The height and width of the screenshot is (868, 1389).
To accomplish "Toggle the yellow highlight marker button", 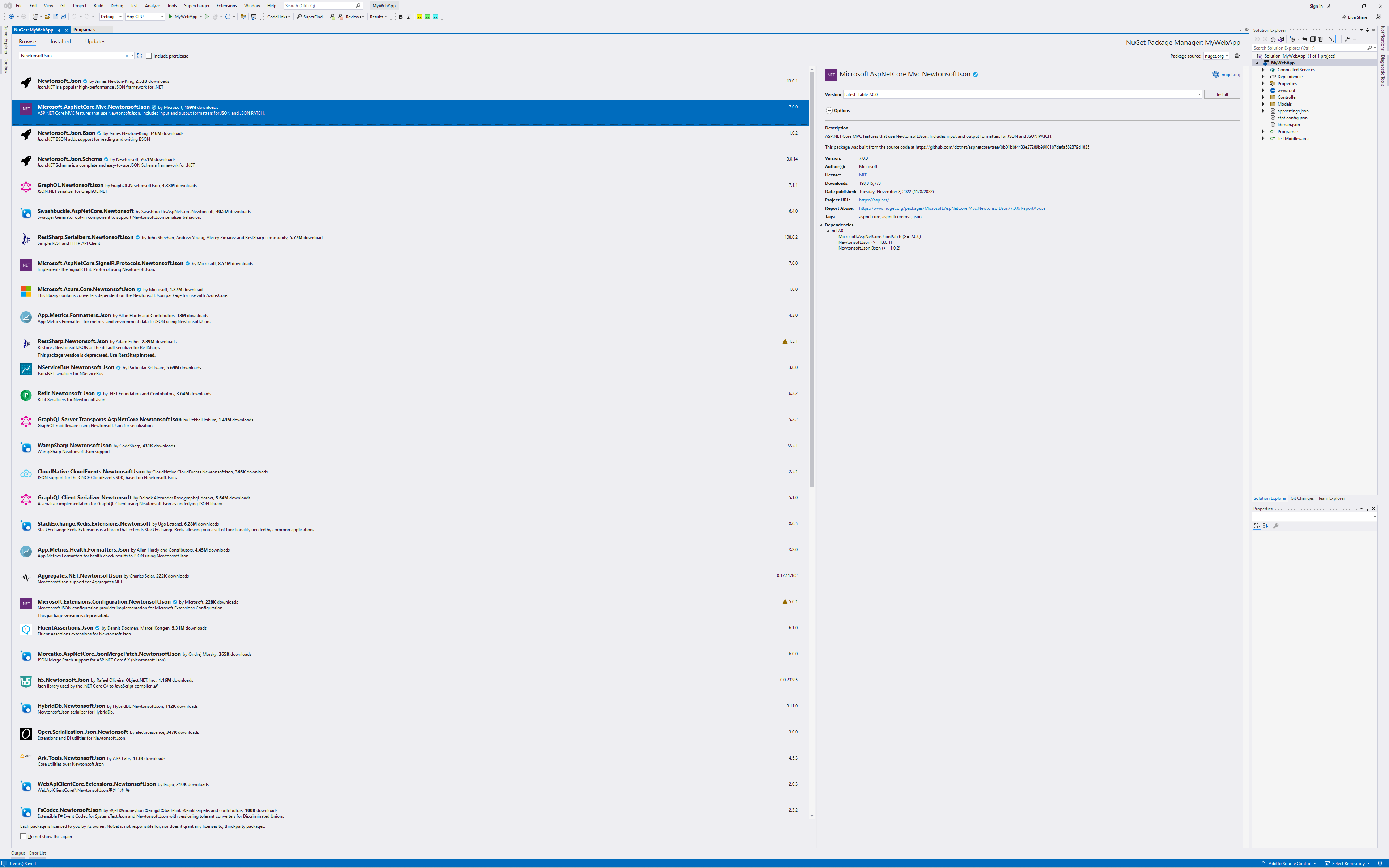I will 420,17.
